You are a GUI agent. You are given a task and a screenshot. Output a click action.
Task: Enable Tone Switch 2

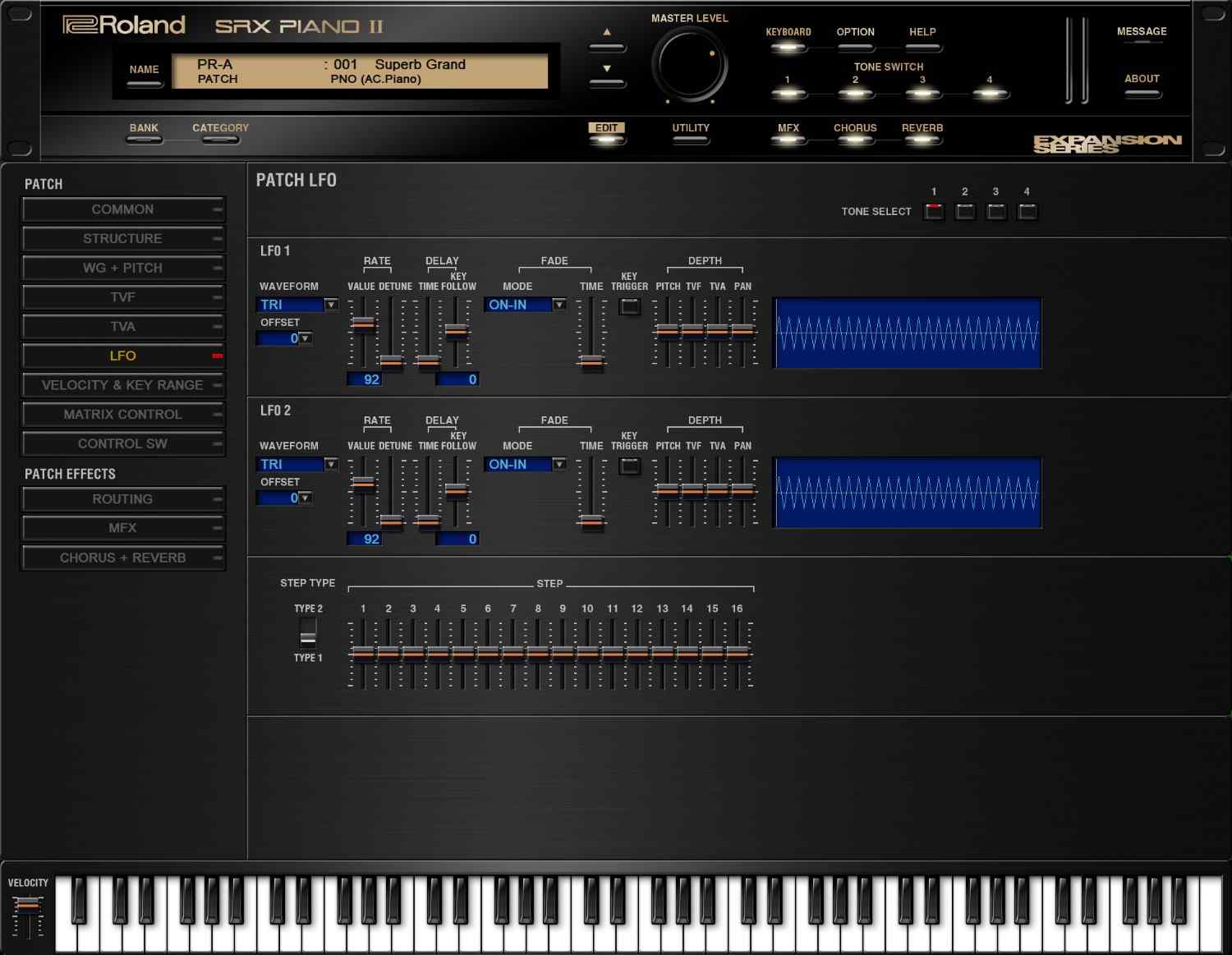click(855, 92)
